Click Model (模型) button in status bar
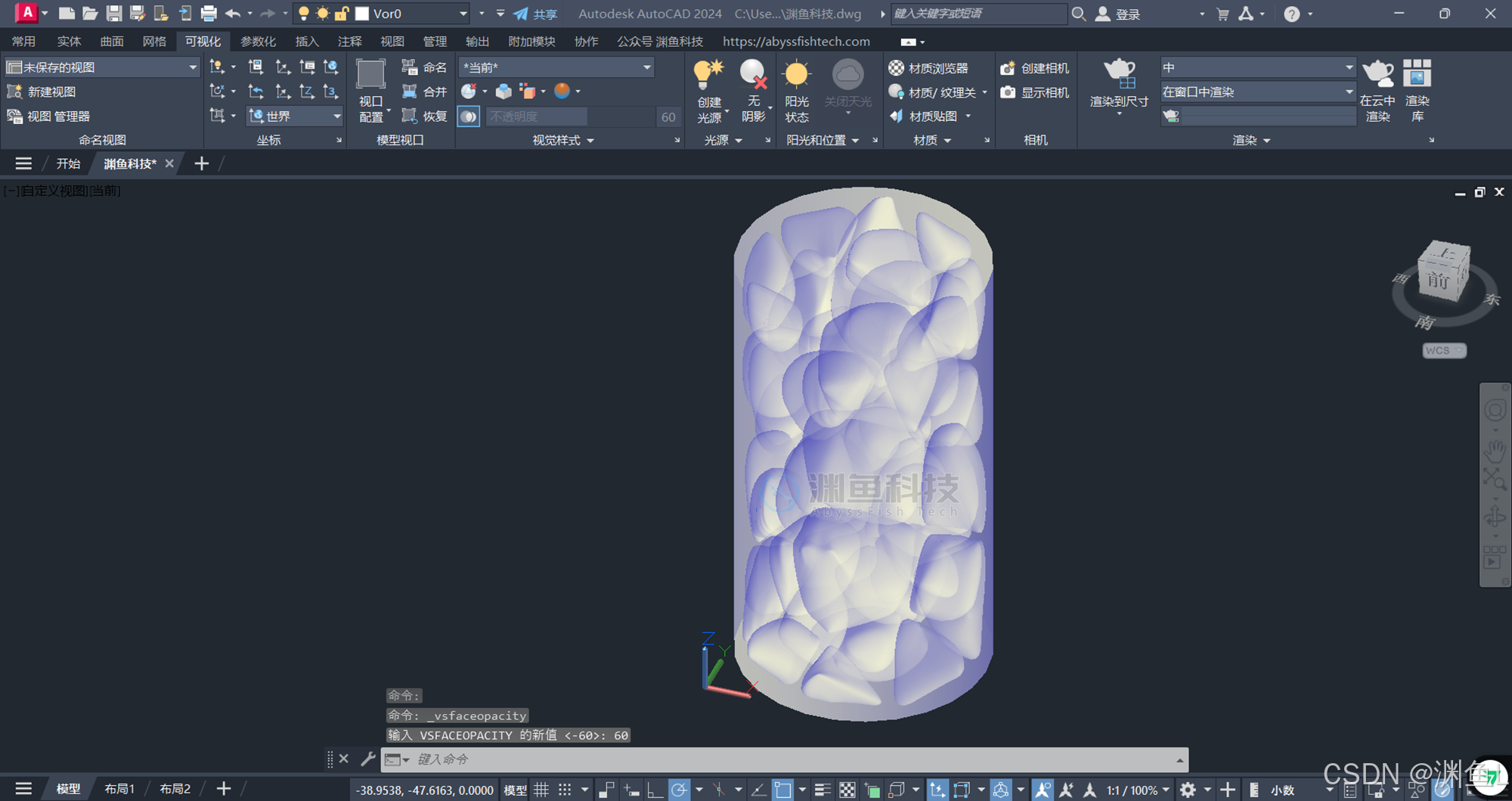The image size is (1512, 801). pyautogui.click(x=516, y=790)
